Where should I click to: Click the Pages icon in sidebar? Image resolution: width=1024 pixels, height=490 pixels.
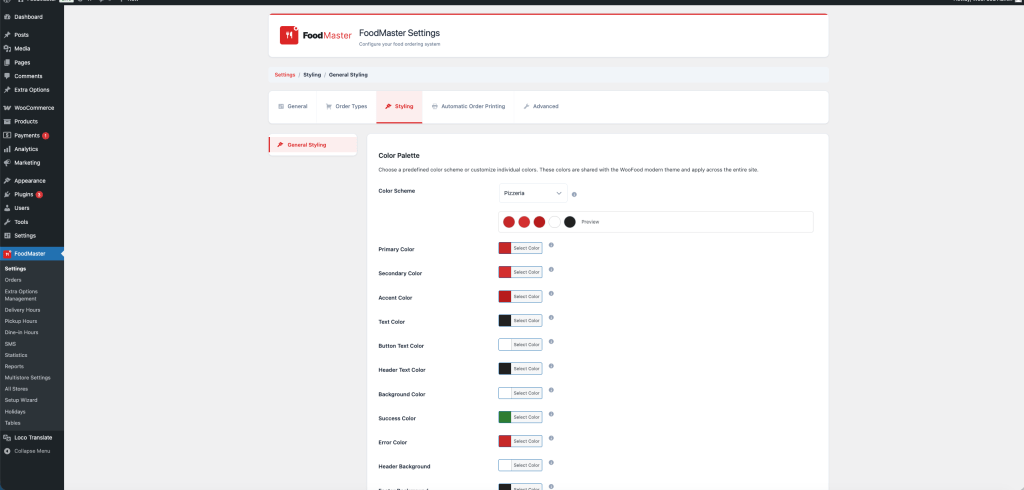pyautogui.click(x=7, y=63)
